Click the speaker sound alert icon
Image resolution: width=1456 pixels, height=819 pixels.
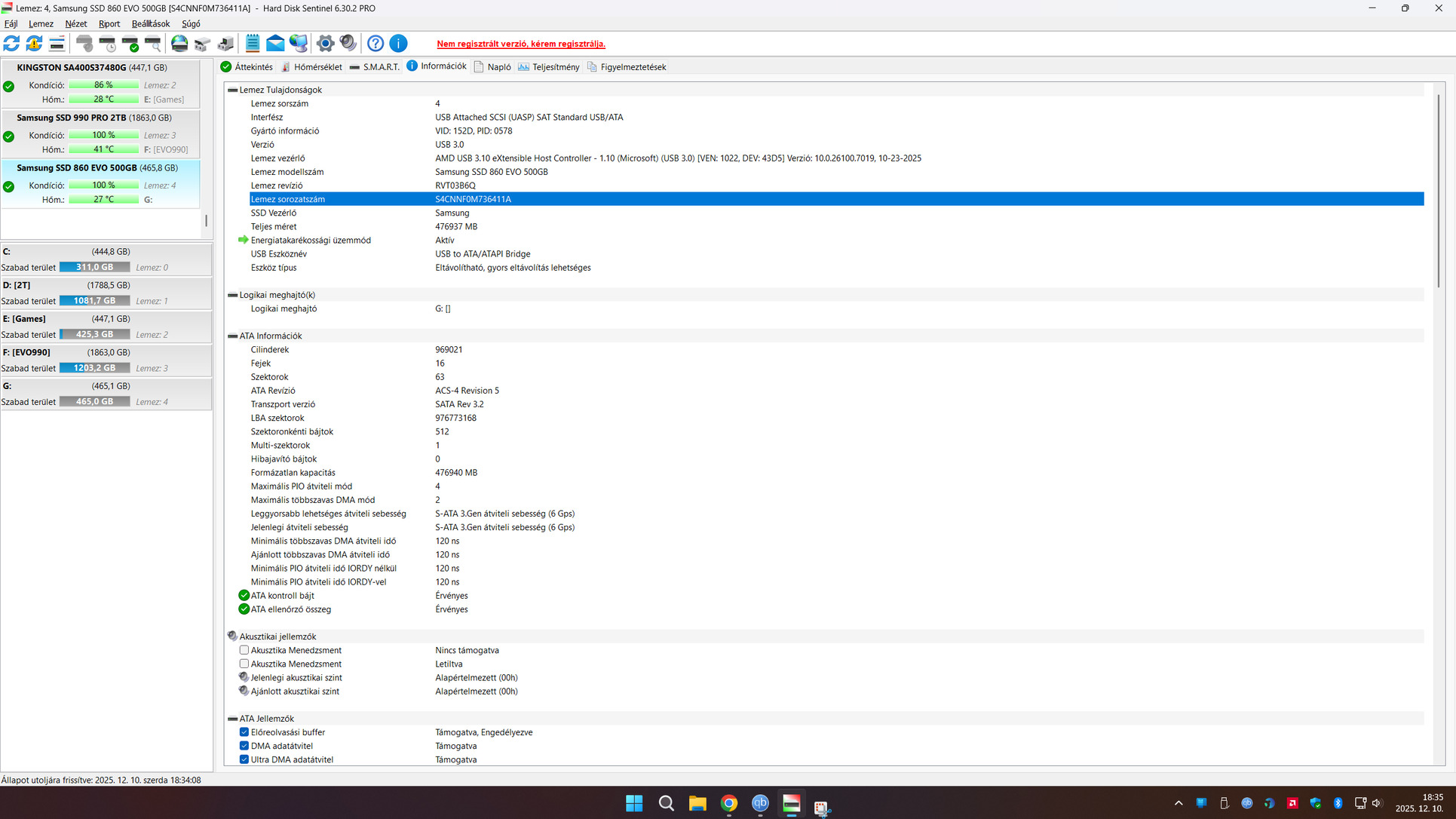tap(348, 44)
